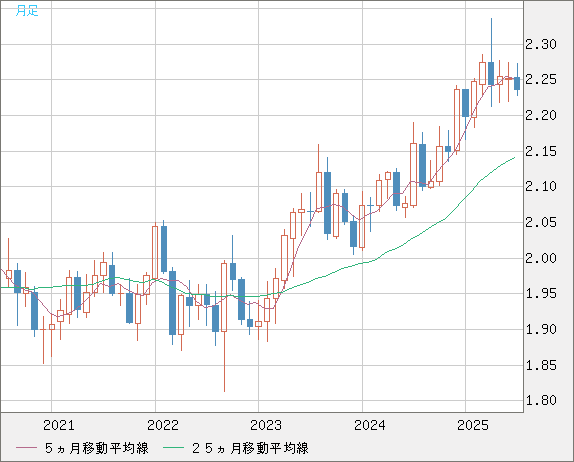The height and width of the screenshot is (462, 574).
Task: Click the 5ヵ月移動平均線 legend label
Action: point(97,448)
